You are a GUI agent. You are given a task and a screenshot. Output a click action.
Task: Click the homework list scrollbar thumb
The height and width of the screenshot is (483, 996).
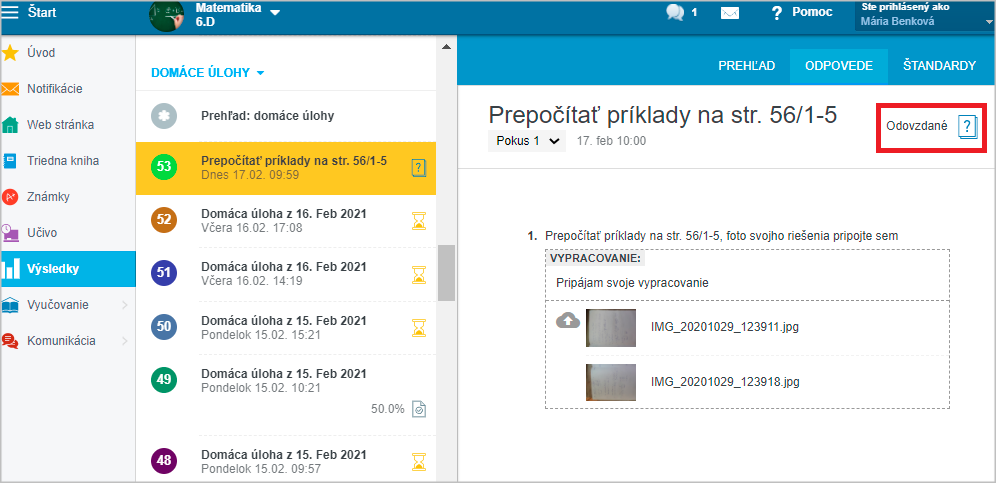coord(446,273)
